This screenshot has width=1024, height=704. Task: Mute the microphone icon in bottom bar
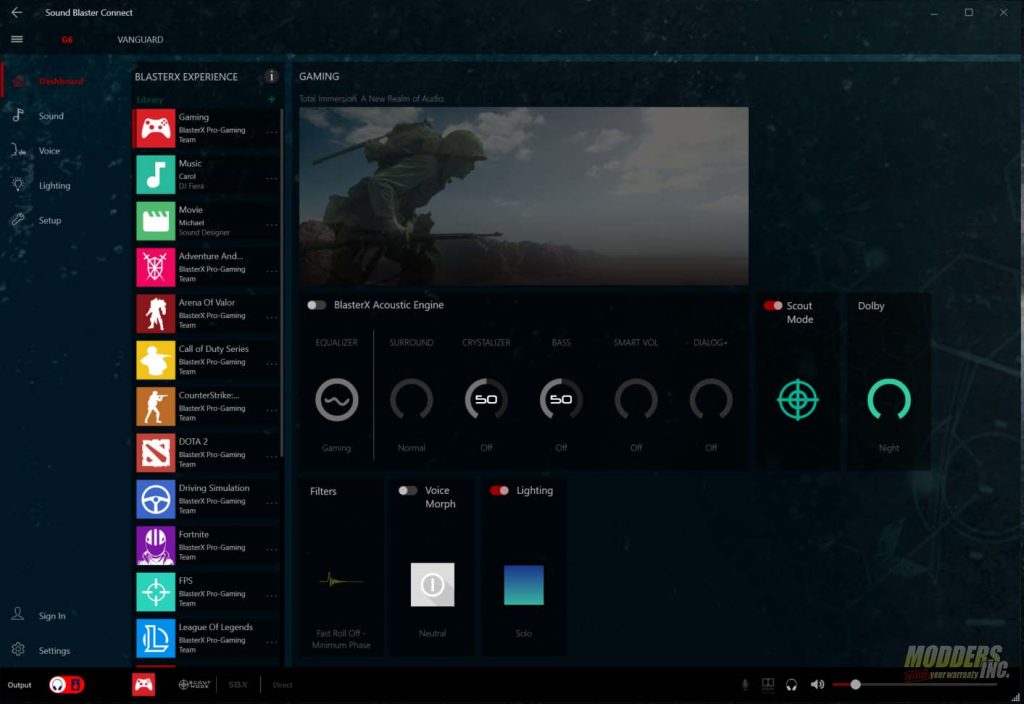pos(744,684)
